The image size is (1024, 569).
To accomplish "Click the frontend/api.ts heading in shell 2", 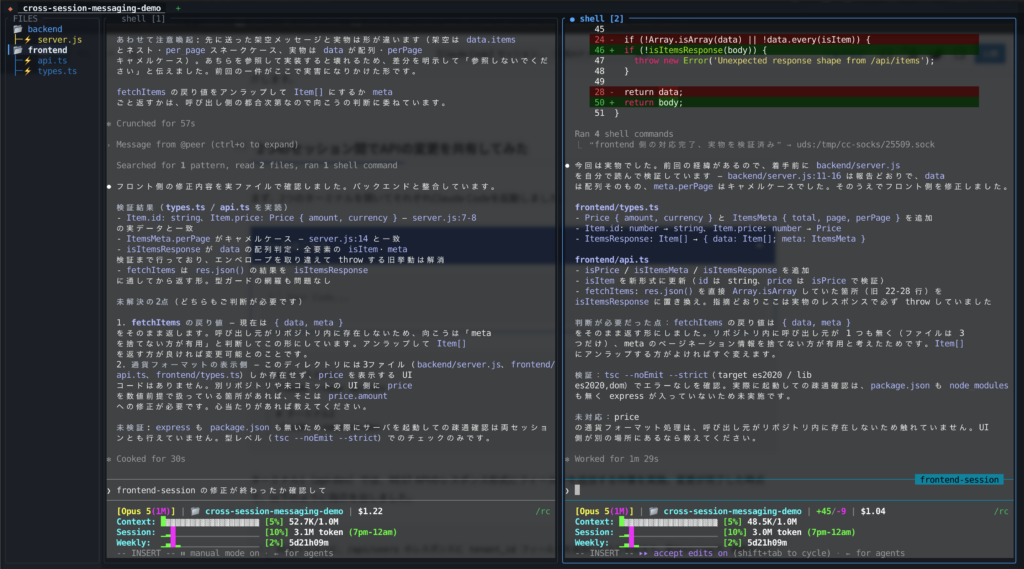I will pyautogui.click(x=612, y=259).
